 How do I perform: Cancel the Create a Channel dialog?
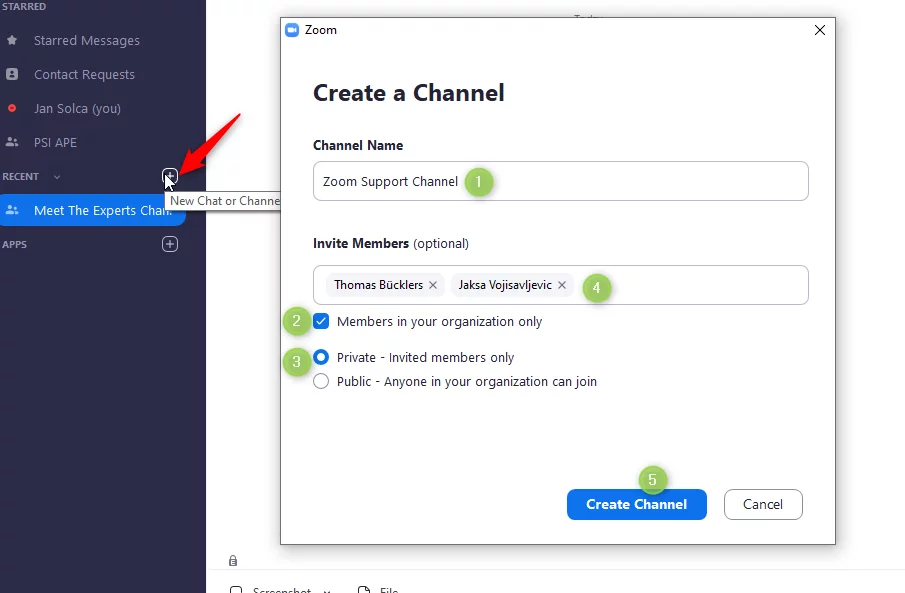(x=762, y=504)
